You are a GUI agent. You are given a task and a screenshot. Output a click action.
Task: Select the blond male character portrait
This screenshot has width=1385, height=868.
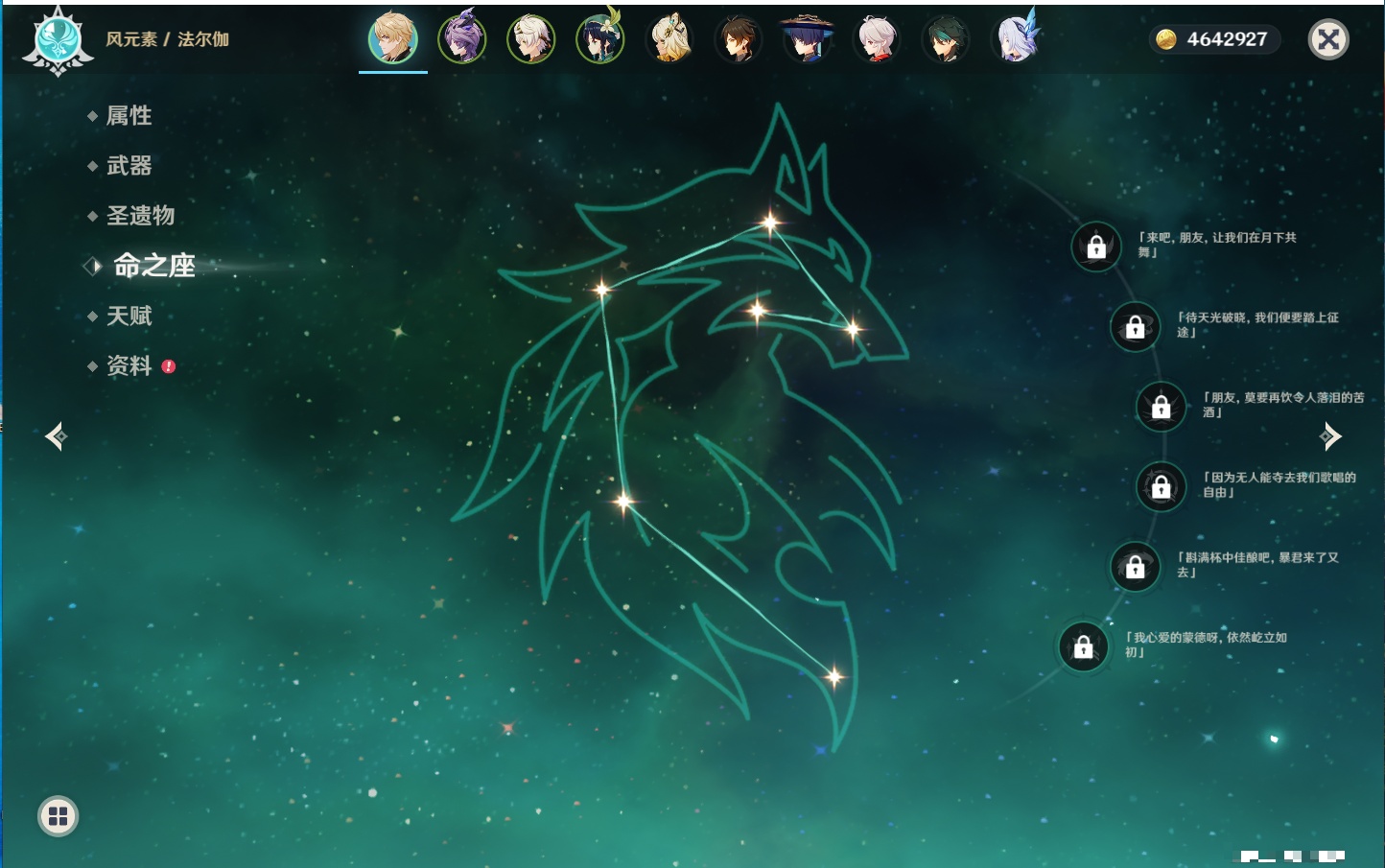pos(393,38)
